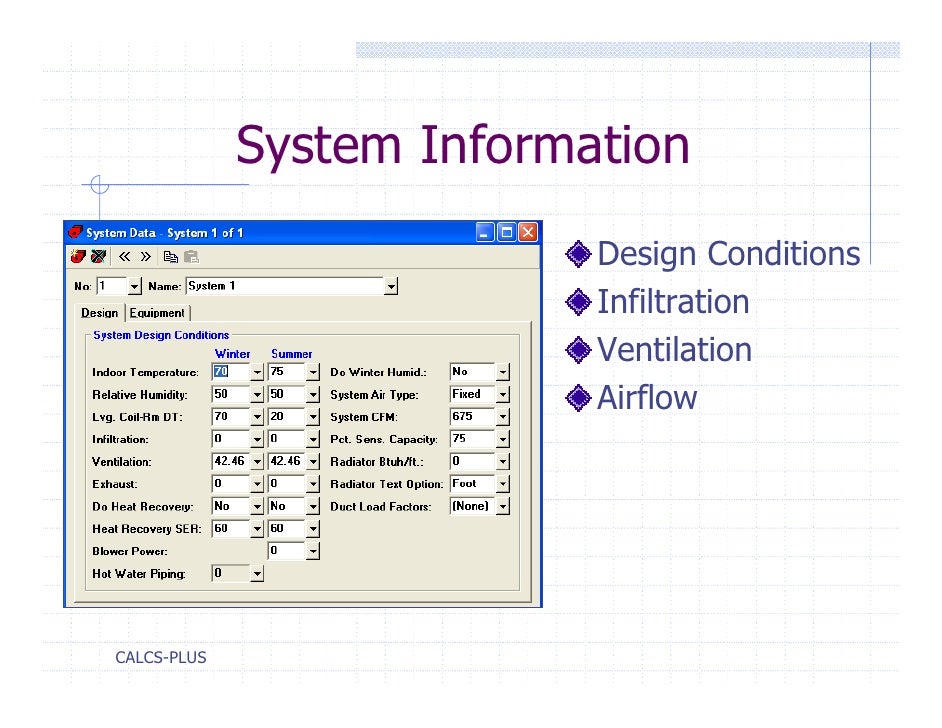
Task: Click the crossed-out delete system icon
Action: click(99, 257)
